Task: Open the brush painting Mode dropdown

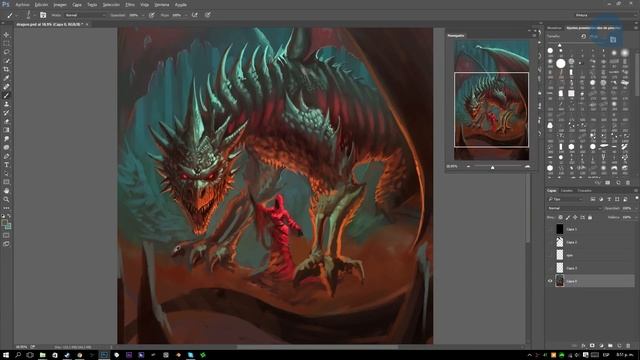Action: (x=85, y=15)
